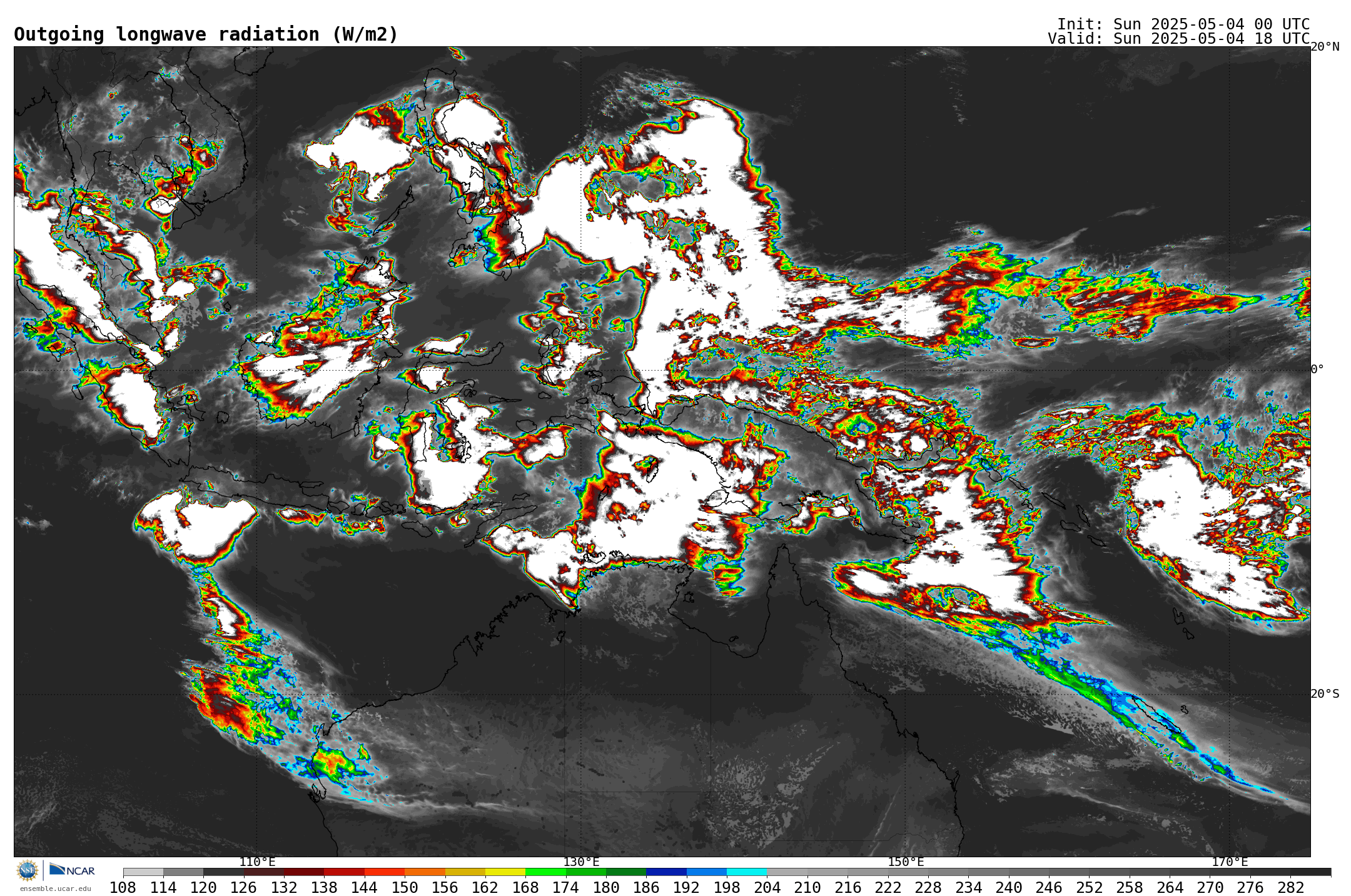
Task: Select the Init date text line
Action: 1183,24
